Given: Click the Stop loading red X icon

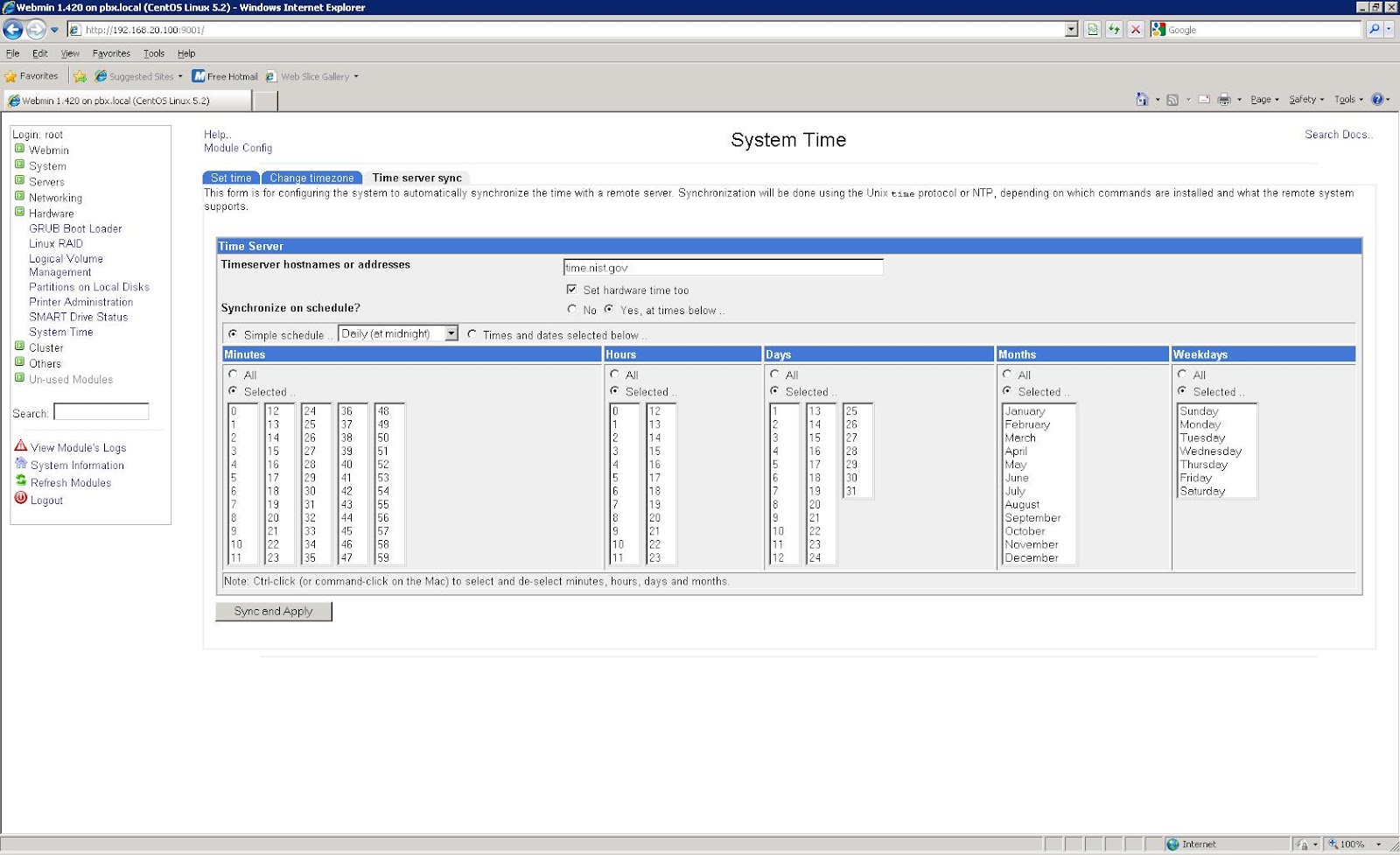Looking at the screenshot, I should pos(1136,30).
